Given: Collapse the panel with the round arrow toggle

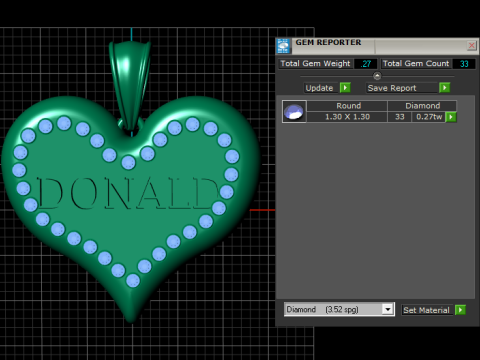Looking at the screenshot, I should click(x=377, y=76).
